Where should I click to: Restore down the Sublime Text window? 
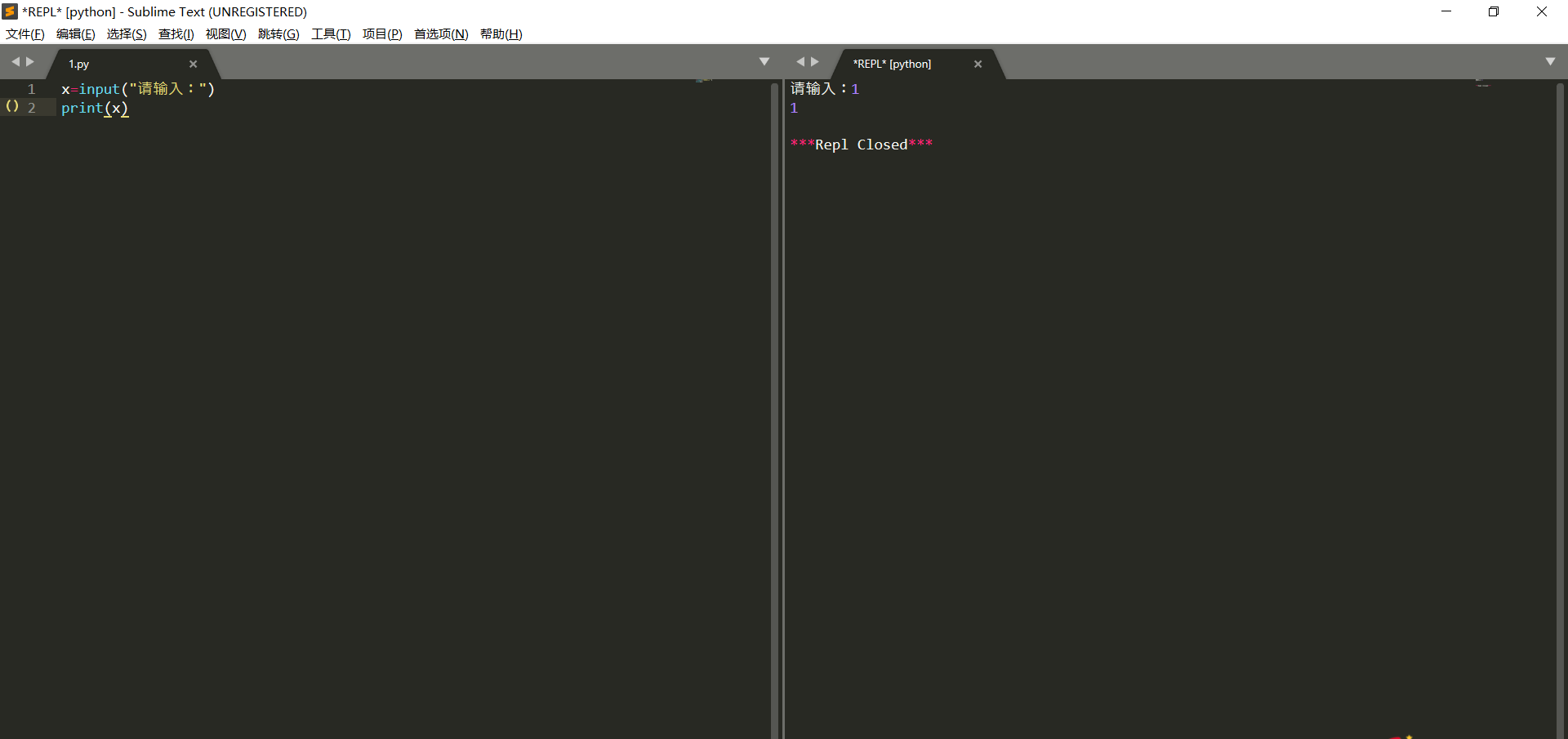click(x=1494, y=11)
